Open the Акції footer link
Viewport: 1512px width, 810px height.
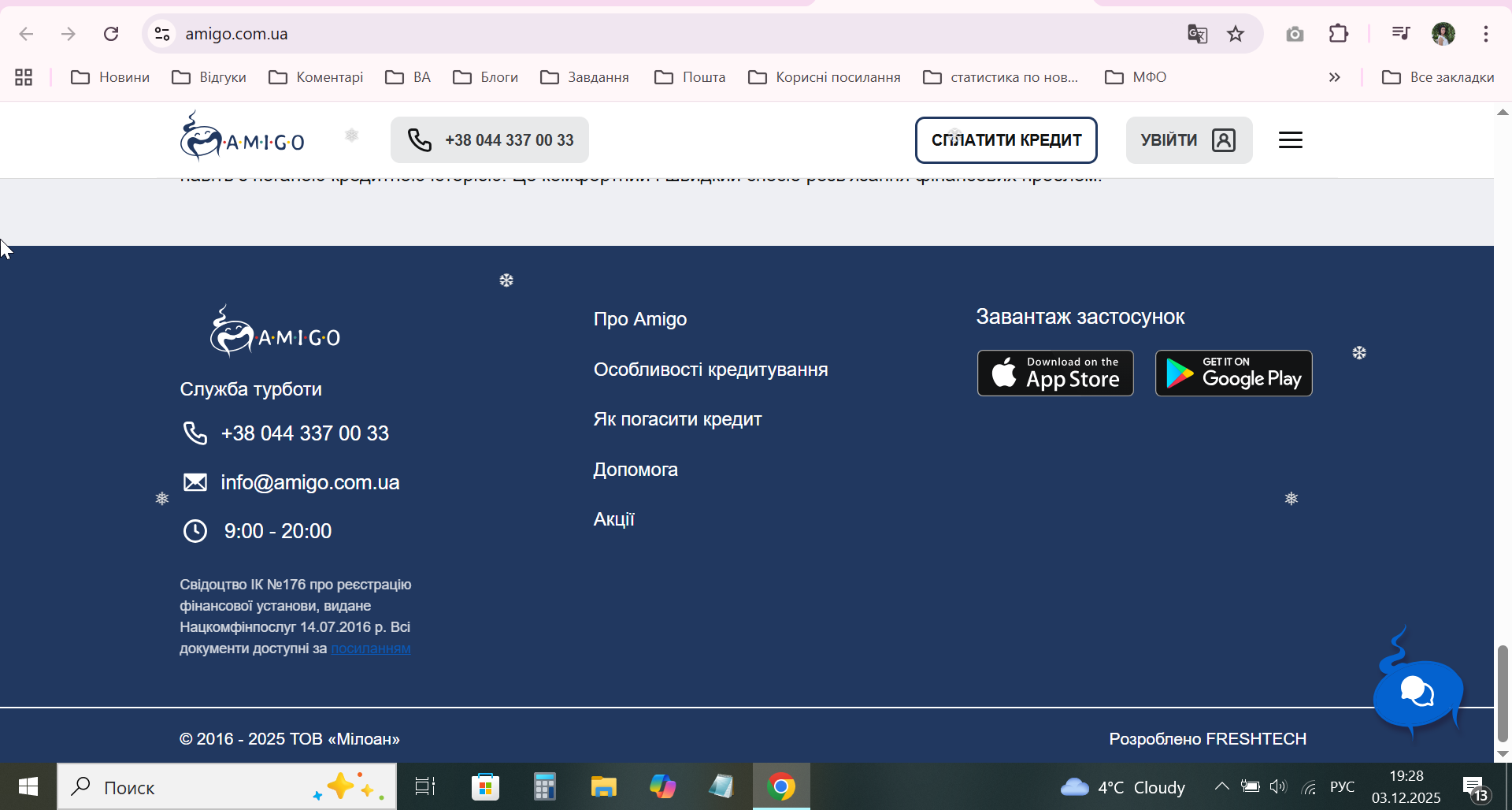(614, 519)
